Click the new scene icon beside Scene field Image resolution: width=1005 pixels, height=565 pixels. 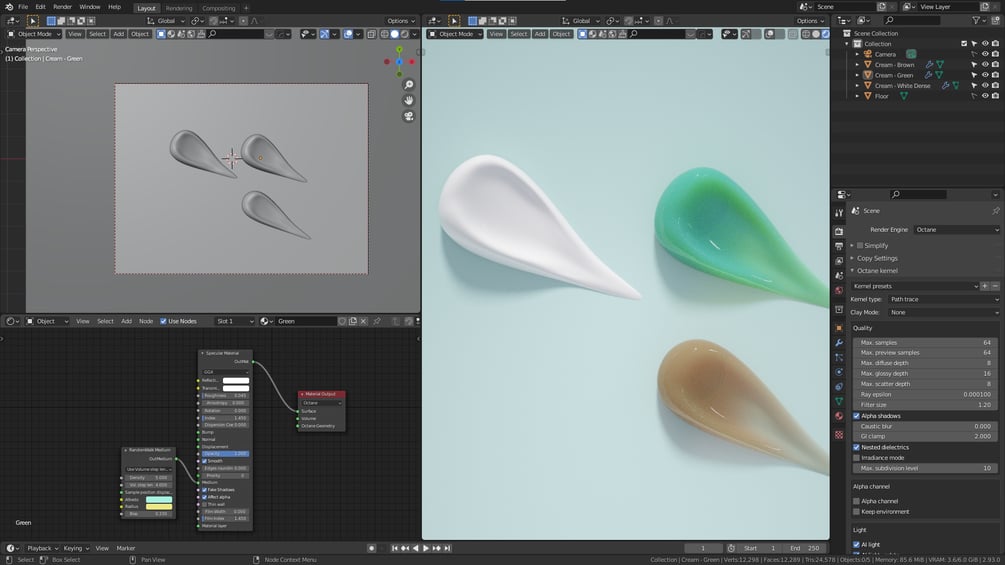tap(882, 7)
